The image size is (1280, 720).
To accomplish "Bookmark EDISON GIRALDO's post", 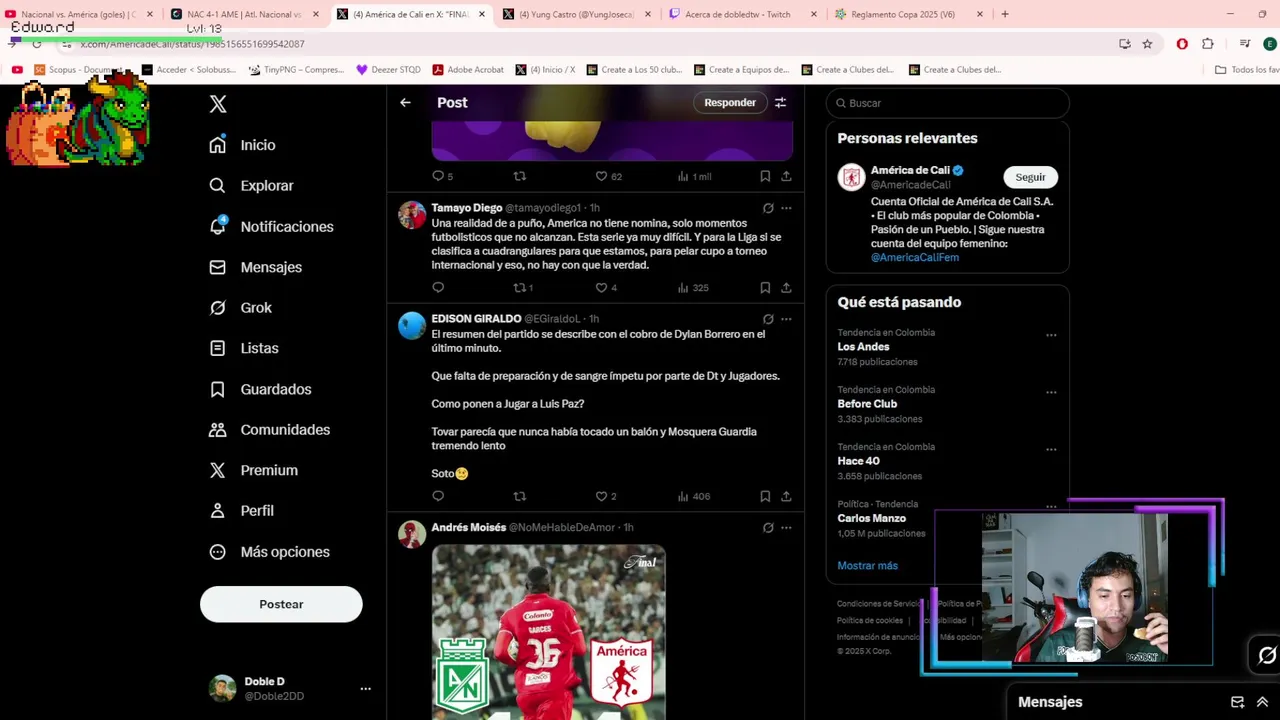I will [765, 496].
